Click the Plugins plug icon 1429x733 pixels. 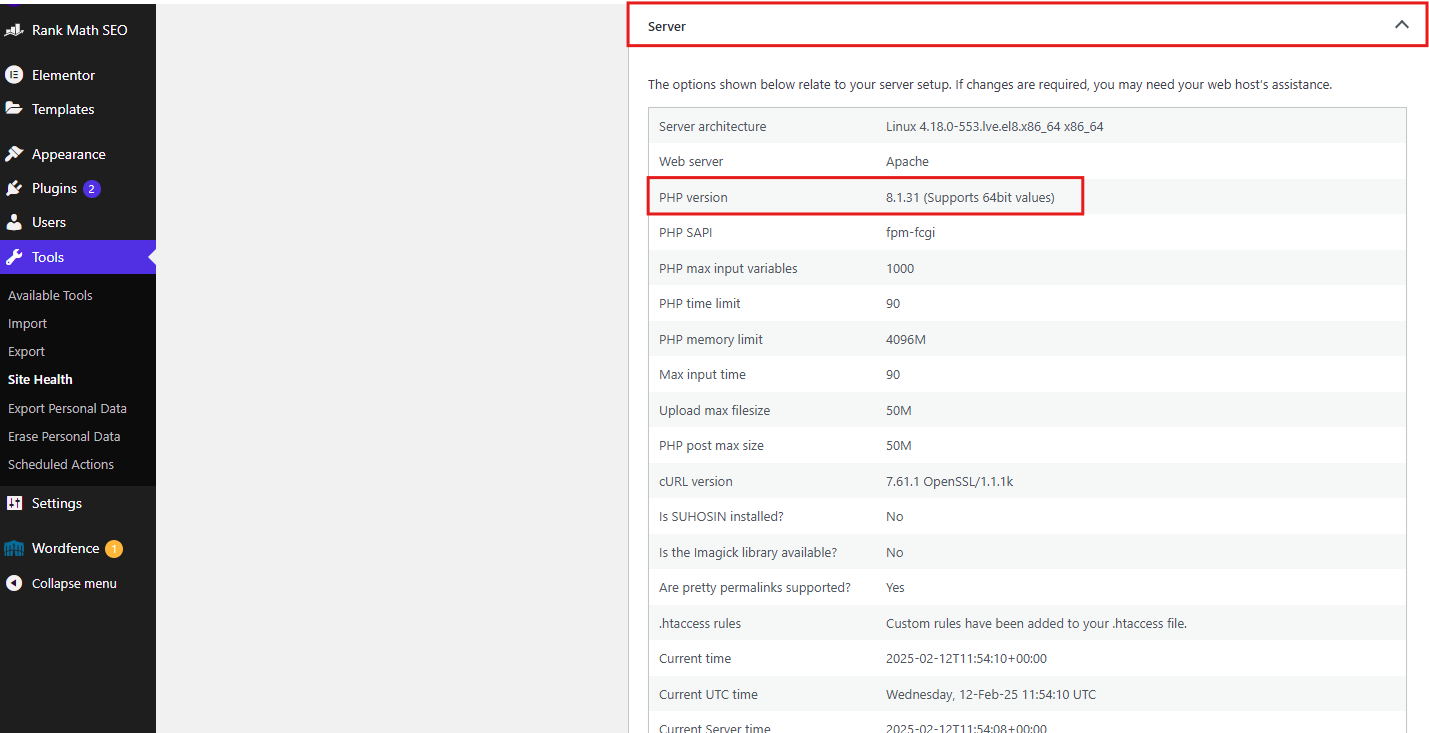(14, 188)
